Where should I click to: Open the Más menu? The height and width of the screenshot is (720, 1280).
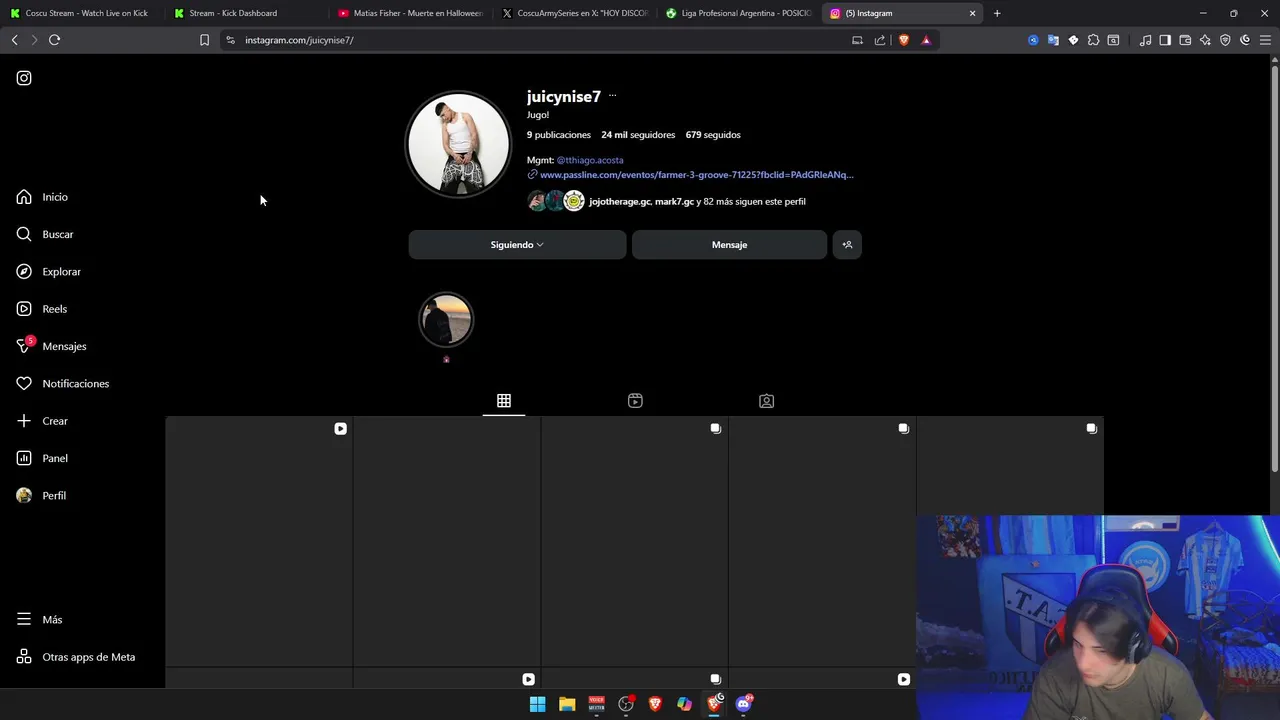tap(39, 620)
